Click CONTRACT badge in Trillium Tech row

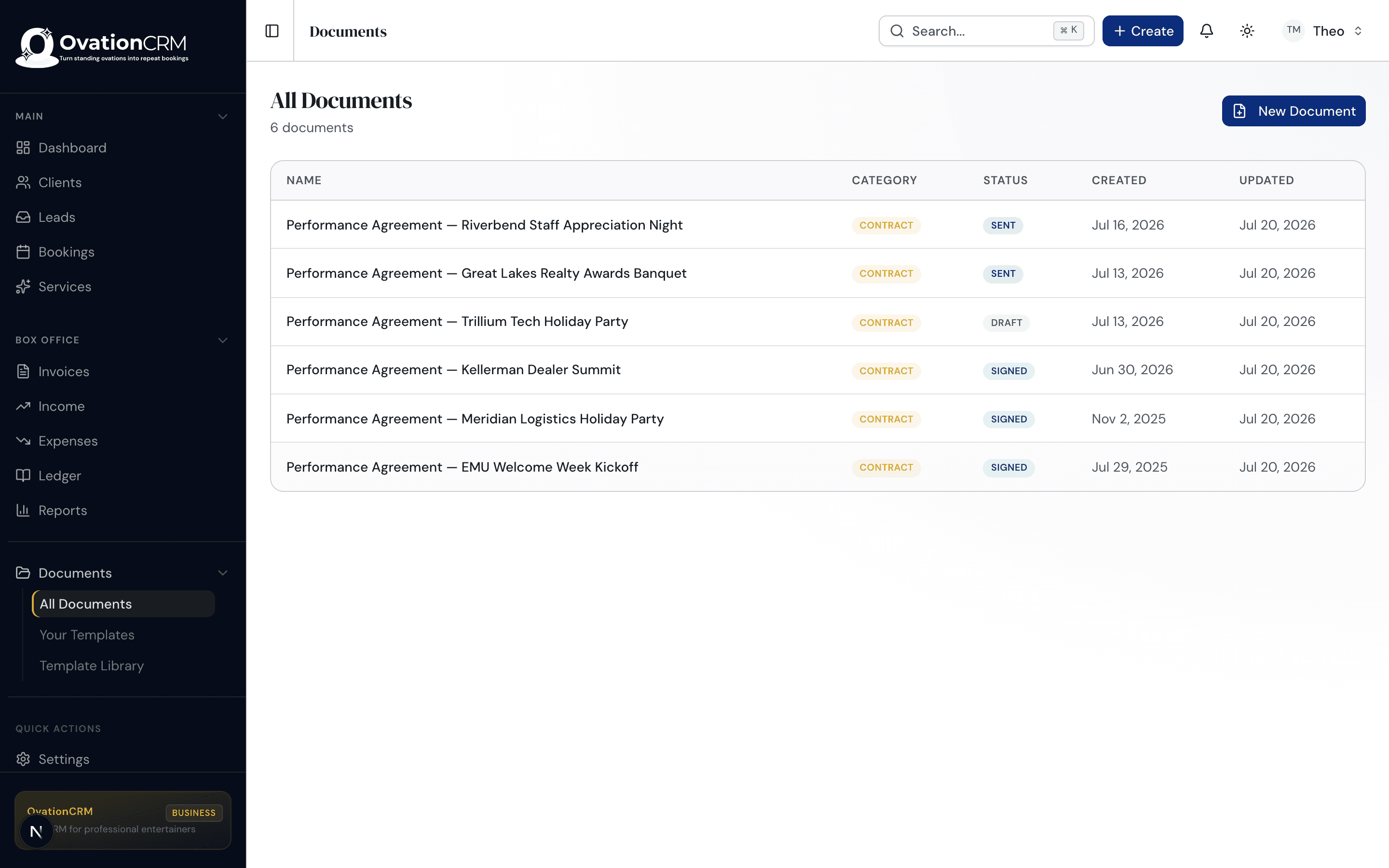(x=886, y=323)
